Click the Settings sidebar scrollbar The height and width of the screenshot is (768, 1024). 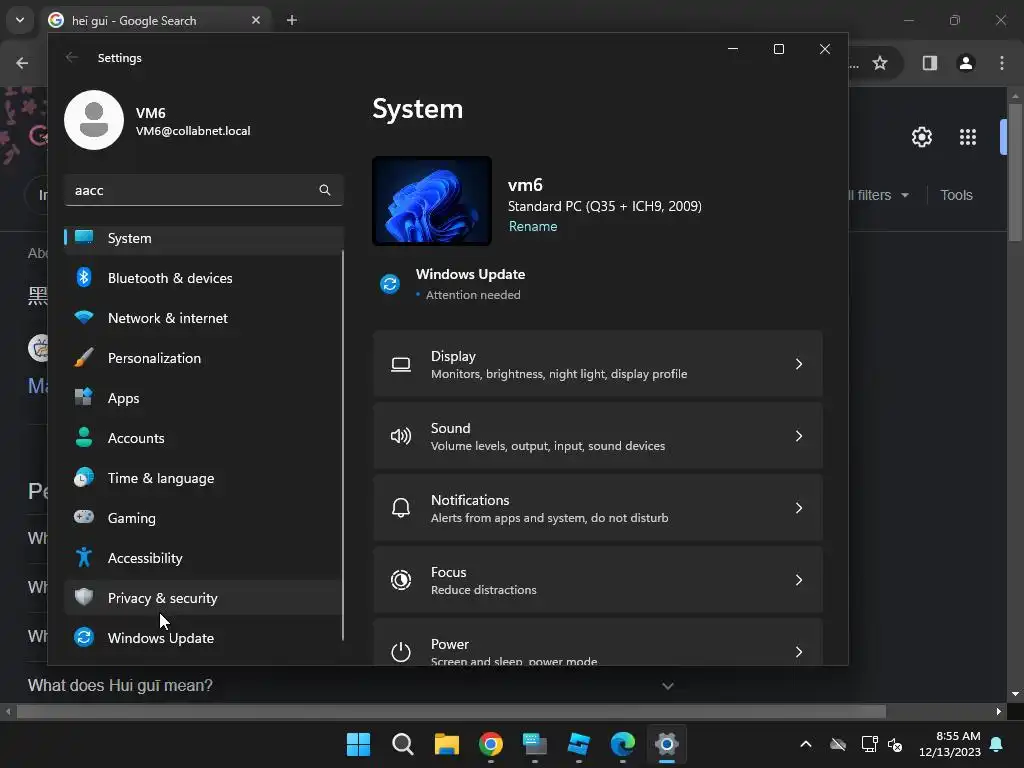(343, 444)
